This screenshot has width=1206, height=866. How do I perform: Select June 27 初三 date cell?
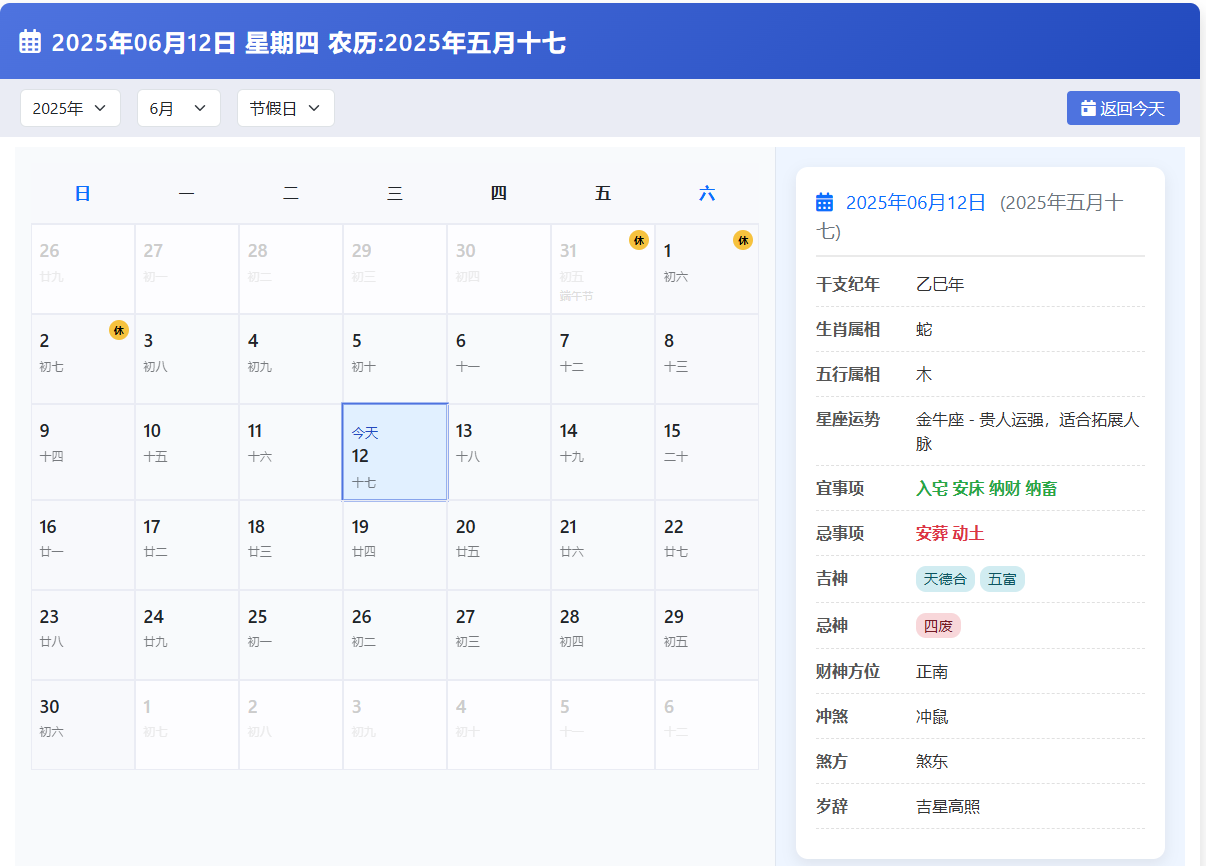[499, 635]
